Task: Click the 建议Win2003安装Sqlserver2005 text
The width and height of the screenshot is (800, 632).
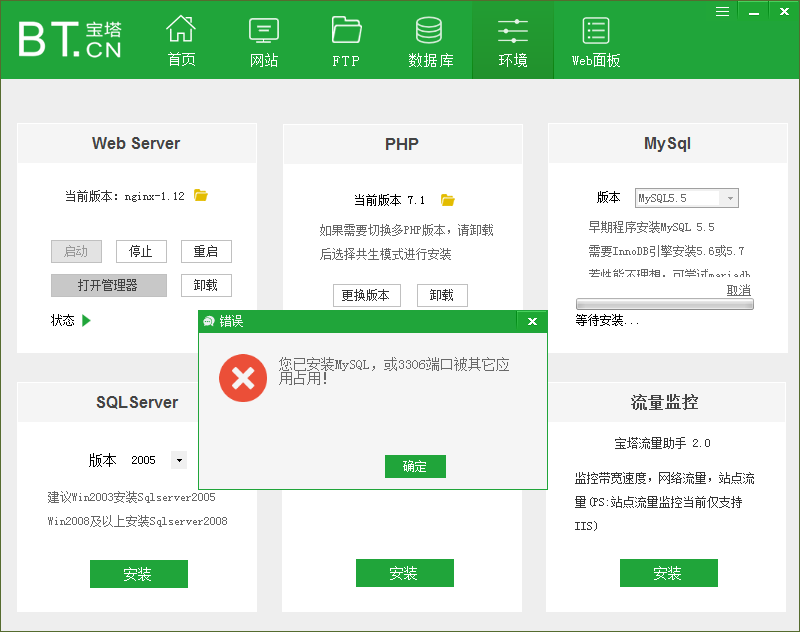Action: point(131,497)
